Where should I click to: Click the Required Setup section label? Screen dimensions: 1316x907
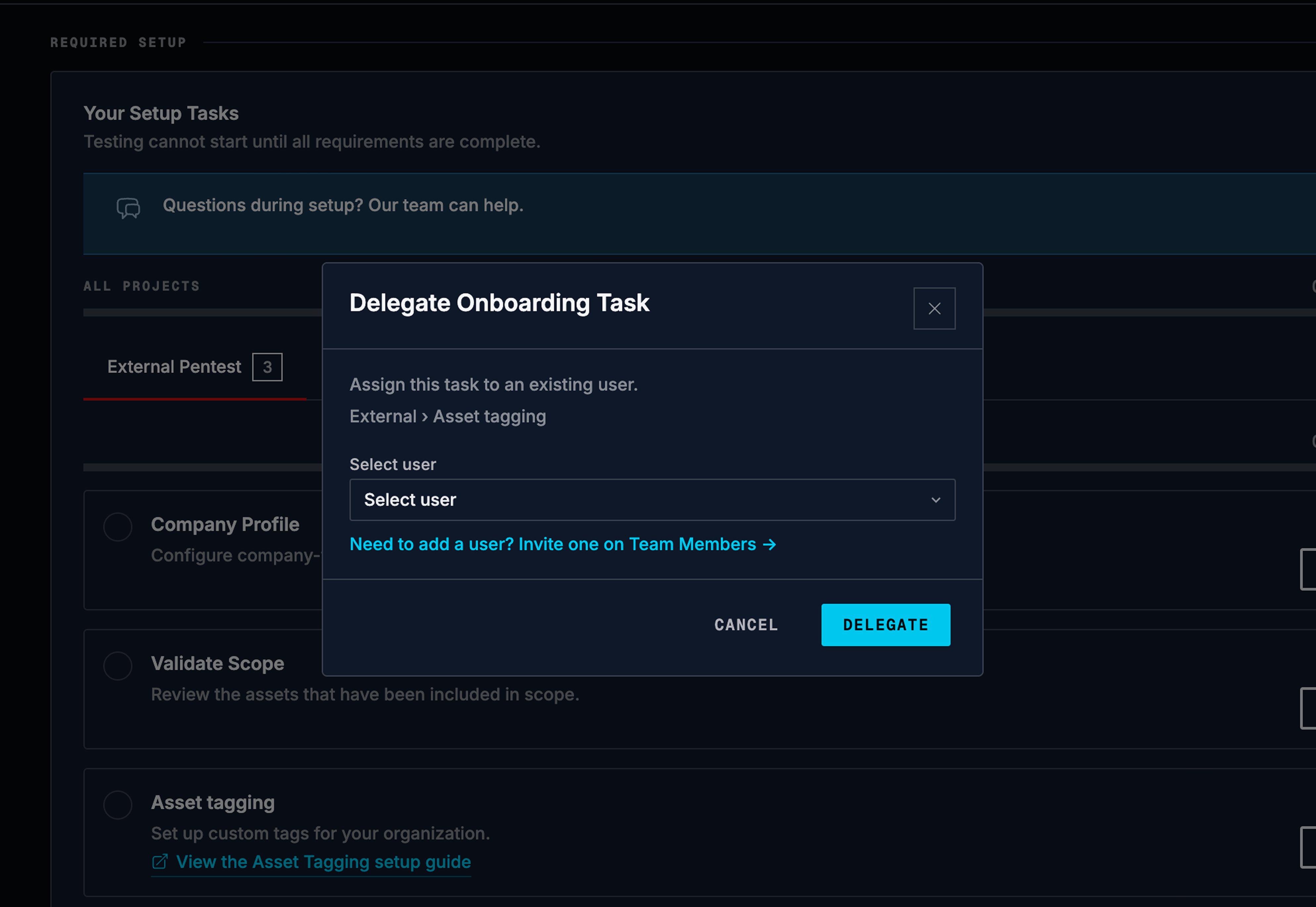118,43
